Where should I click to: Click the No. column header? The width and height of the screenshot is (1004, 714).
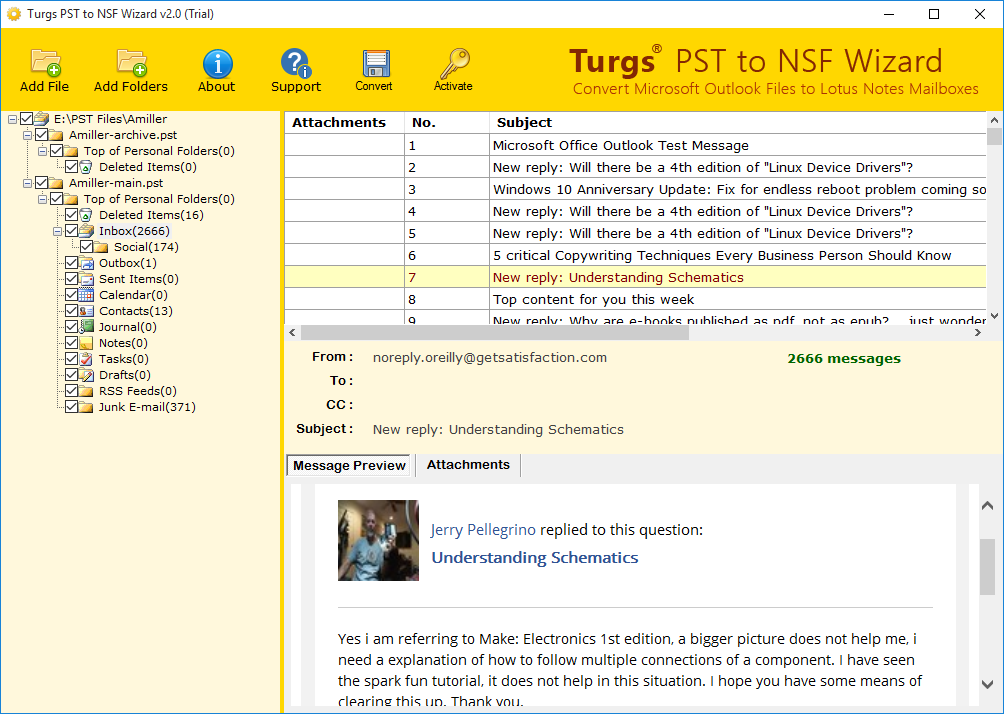(446, 122)
